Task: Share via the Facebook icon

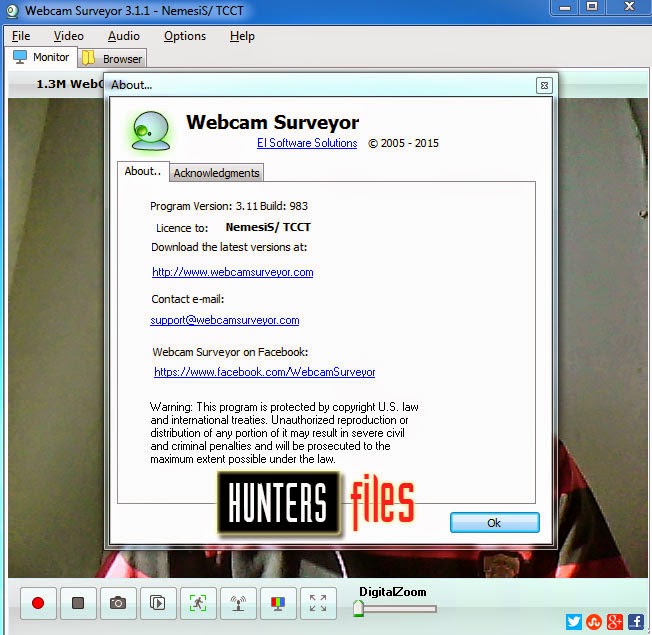Action: [x=635, y=622]
